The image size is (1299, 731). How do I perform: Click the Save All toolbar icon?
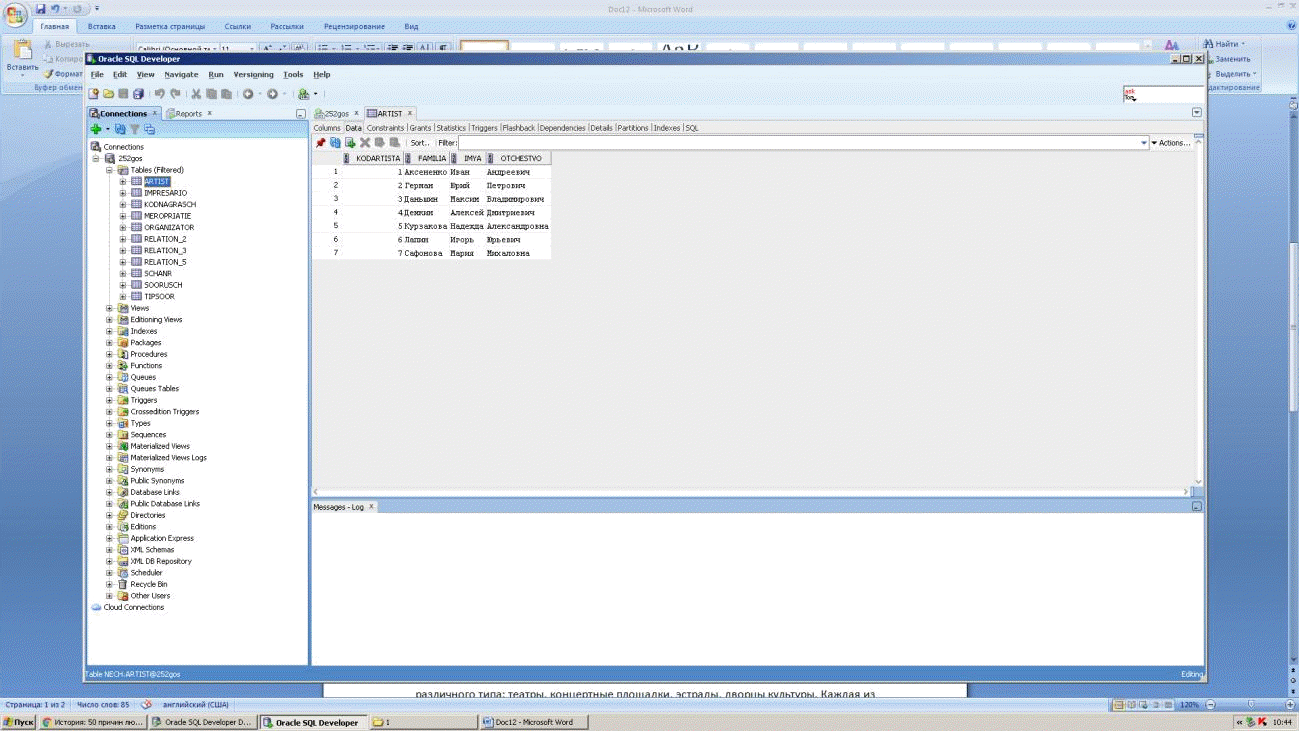point(138,94)
